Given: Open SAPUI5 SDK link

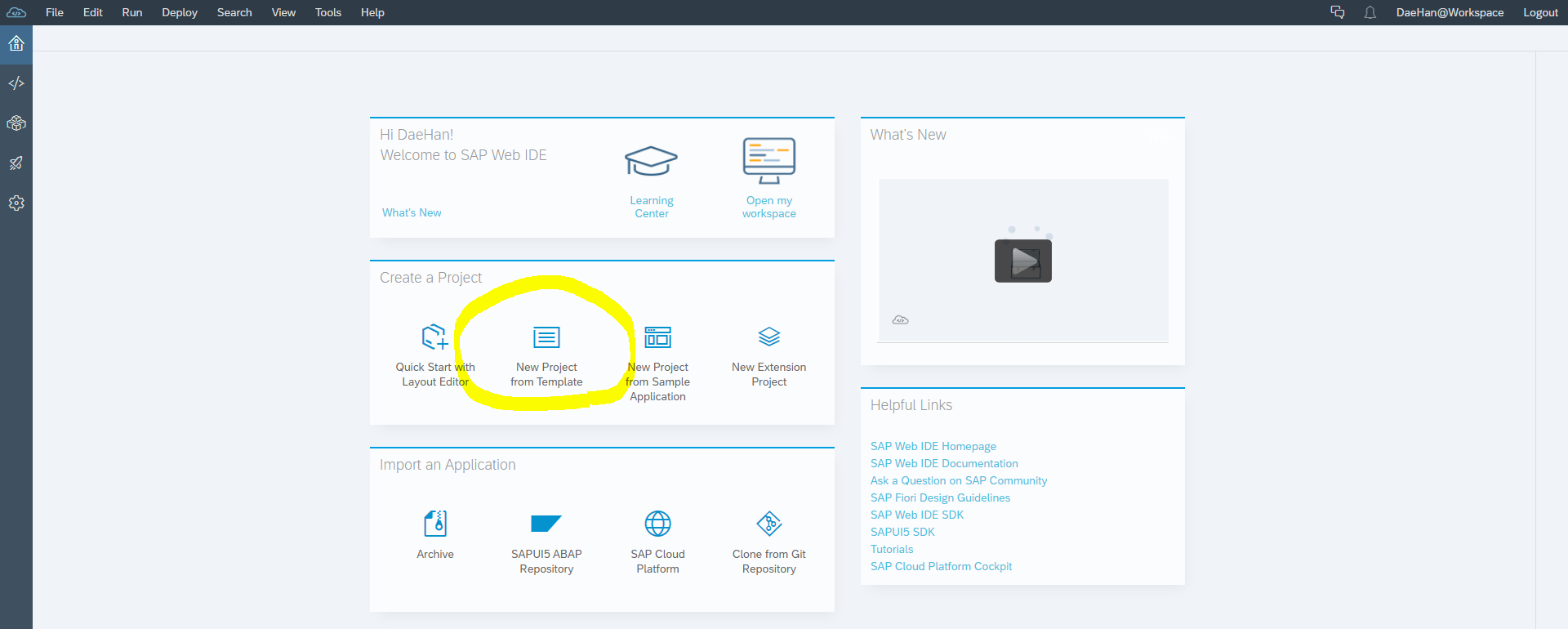Looking at the screenshot, I should (902, 532).
